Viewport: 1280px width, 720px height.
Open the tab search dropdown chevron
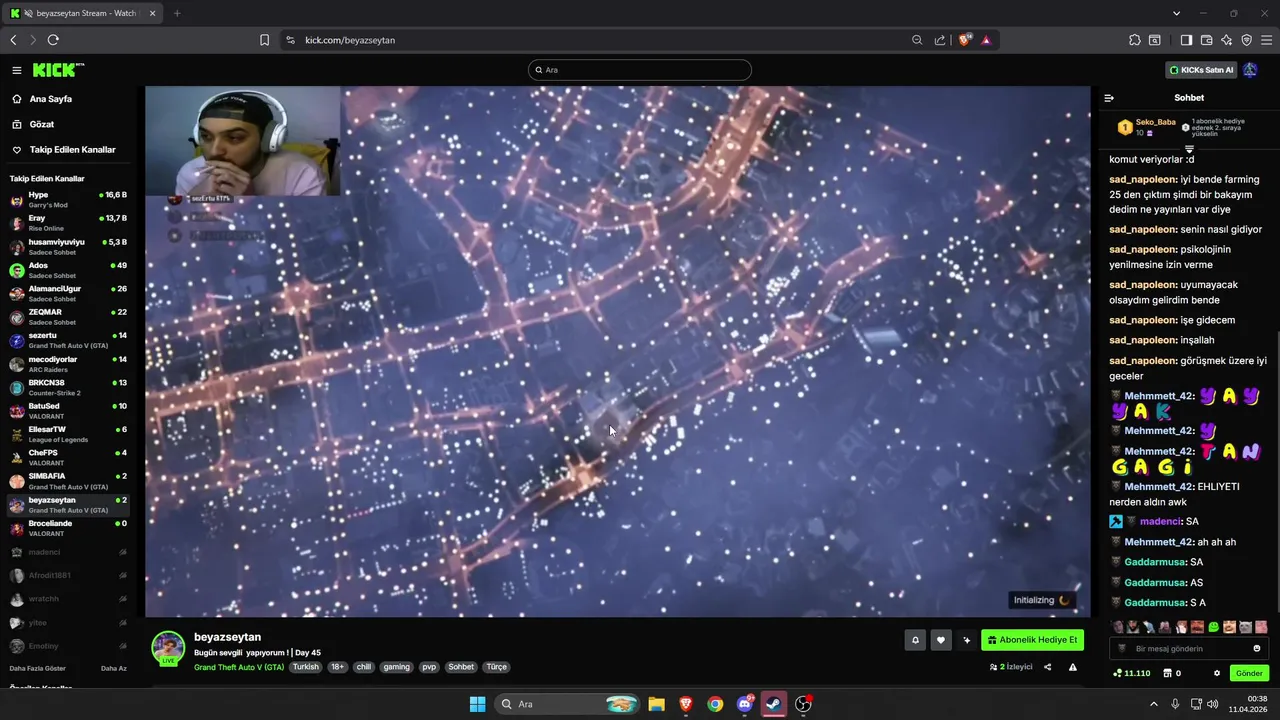click(x=1176, y=13)
